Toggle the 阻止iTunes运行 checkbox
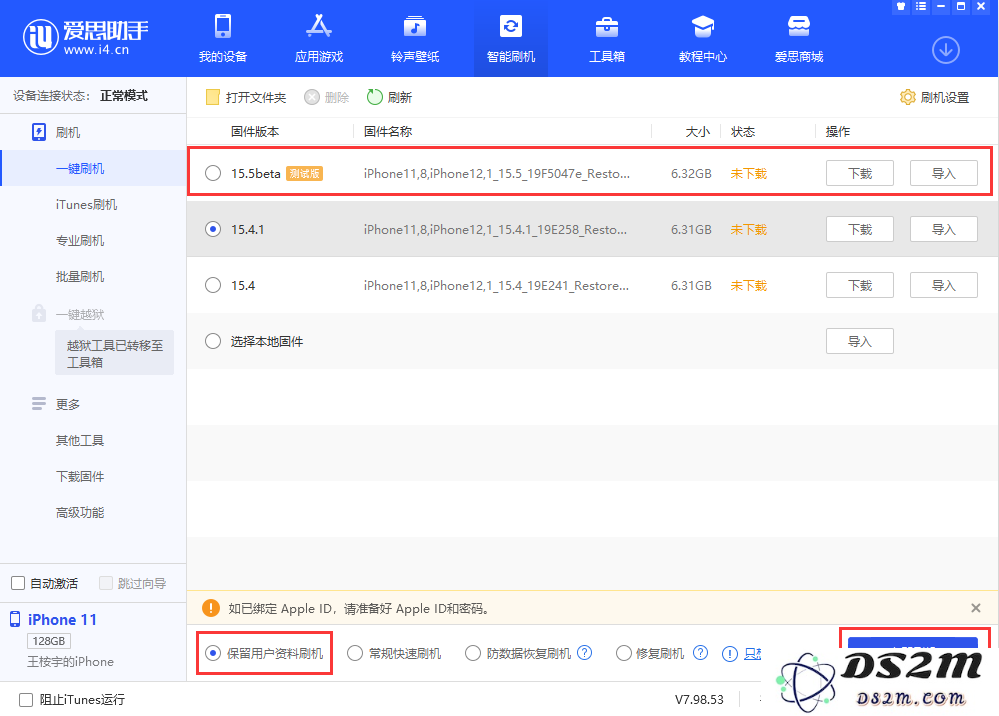Image resolution: width=999 pixels, height=716 pixels. click(26, 700)
